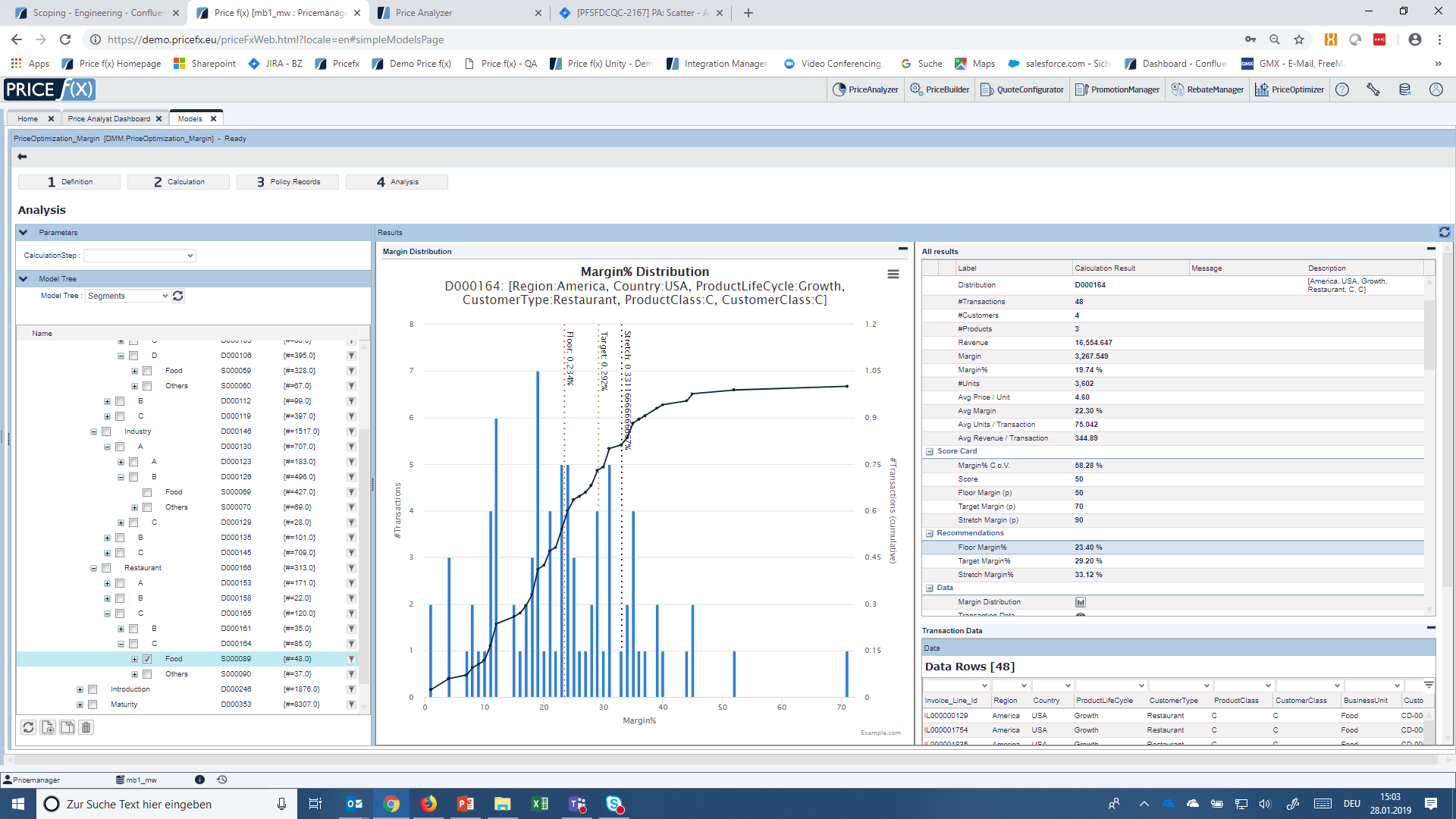
Task: Refresh the Model Tree next to Segments
Action: [x=178, y=296]
